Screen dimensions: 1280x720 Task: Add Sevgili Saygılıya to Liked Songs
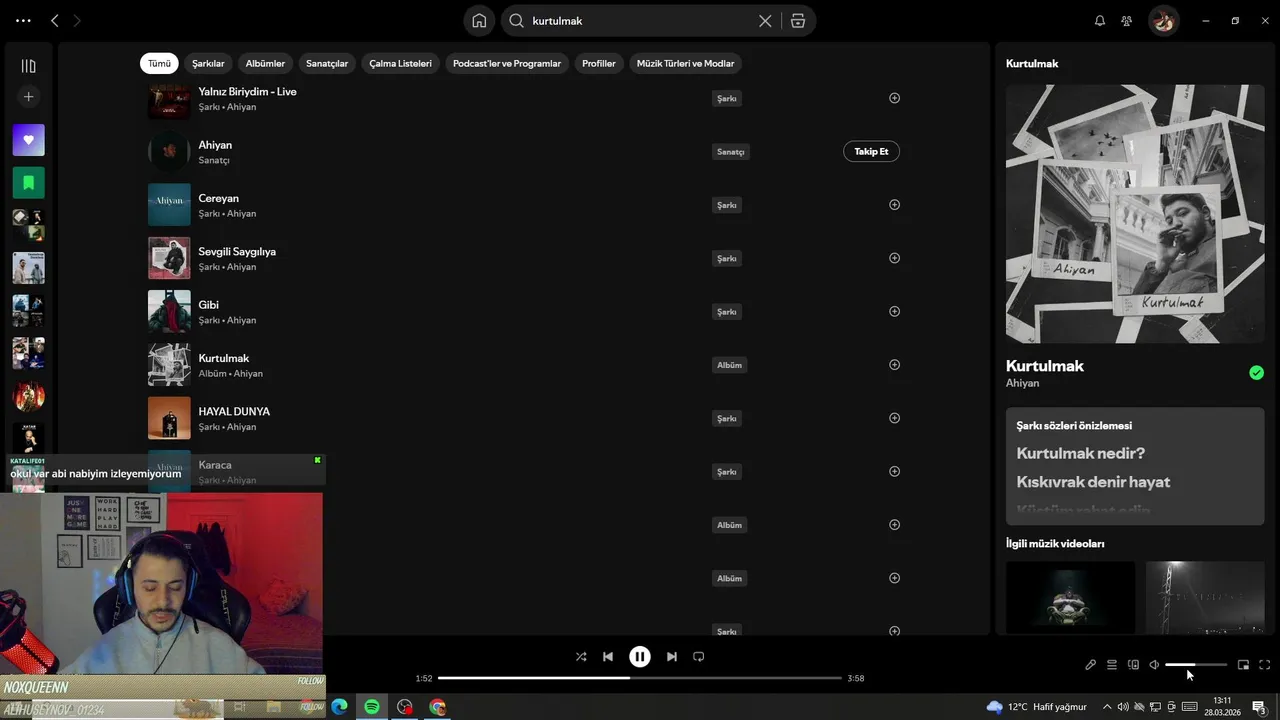895,258
